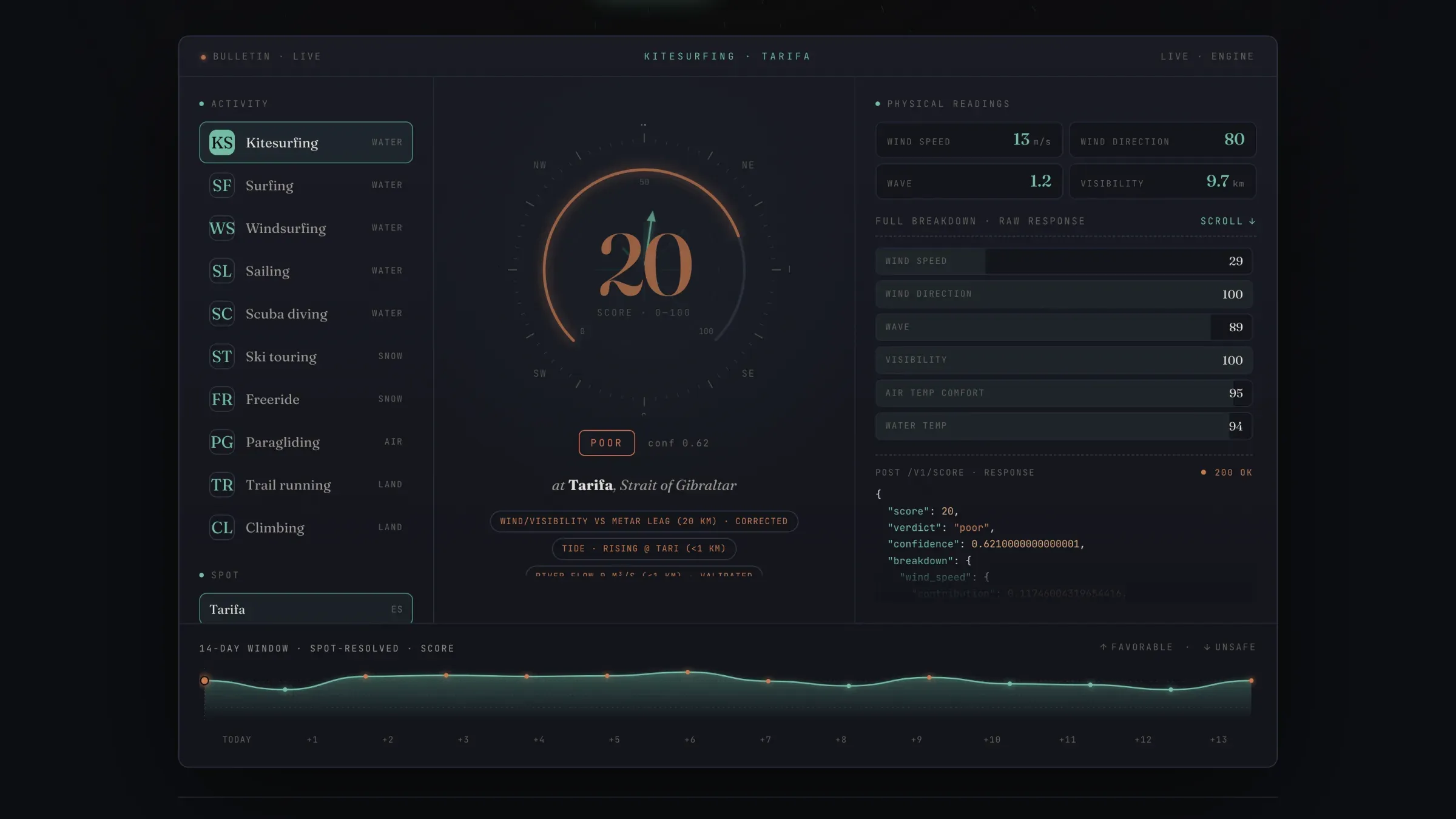Image resolution: width=1456 pixels, height=819 pixels.
Task: Click the SCROLL down arrow link
Action: (x=1228, y=221)
